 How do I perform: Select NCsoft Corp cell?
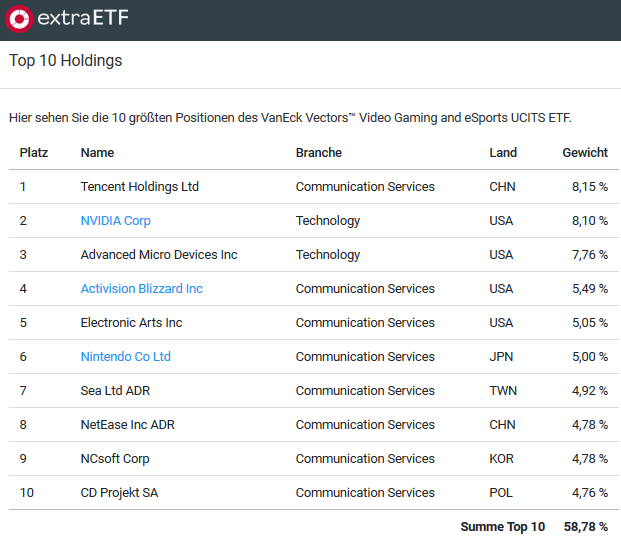pos(115,459)
